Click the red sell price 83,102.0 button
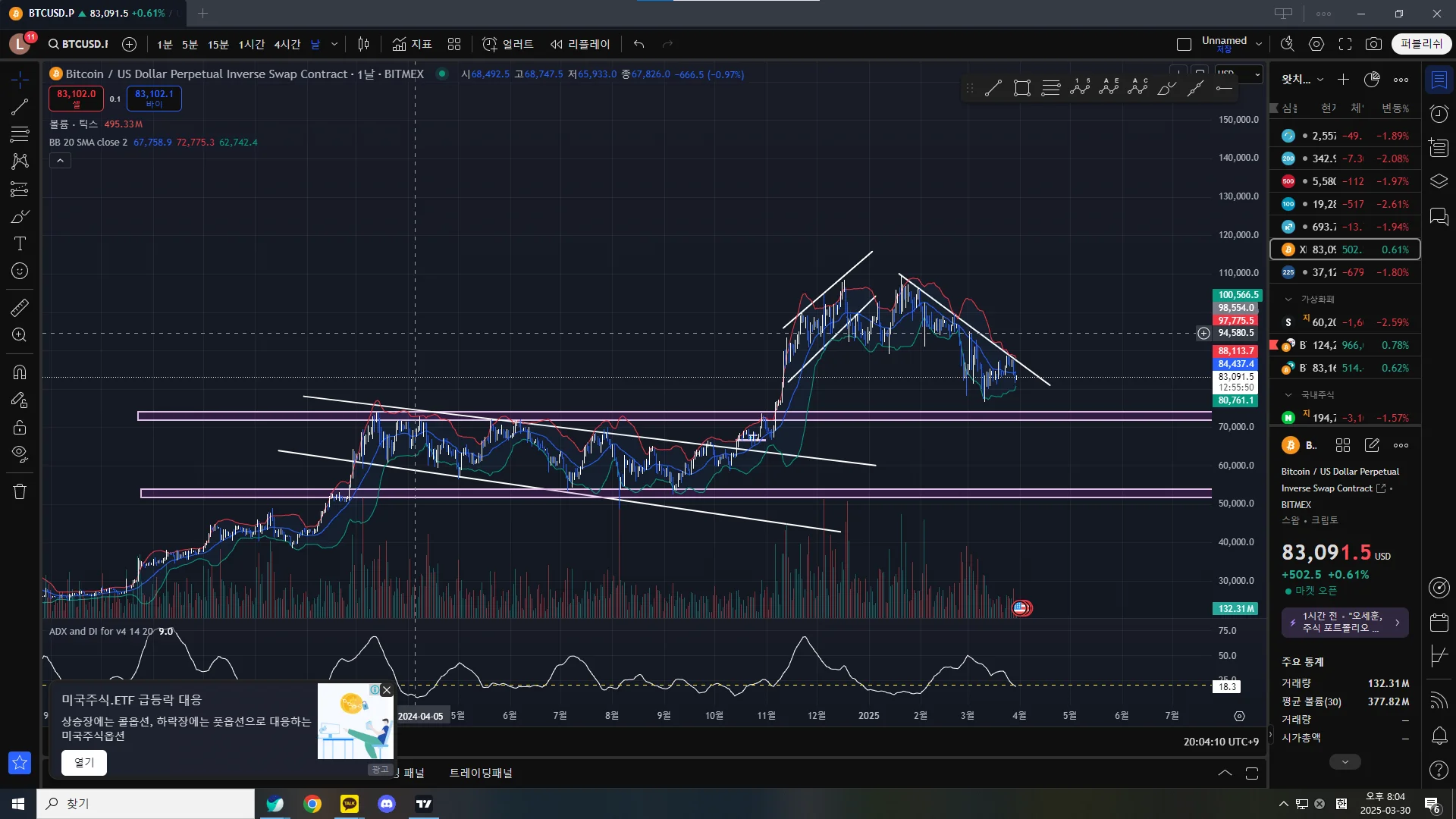1456x819 pixels. pyautogui.click(x=77, y=98)
